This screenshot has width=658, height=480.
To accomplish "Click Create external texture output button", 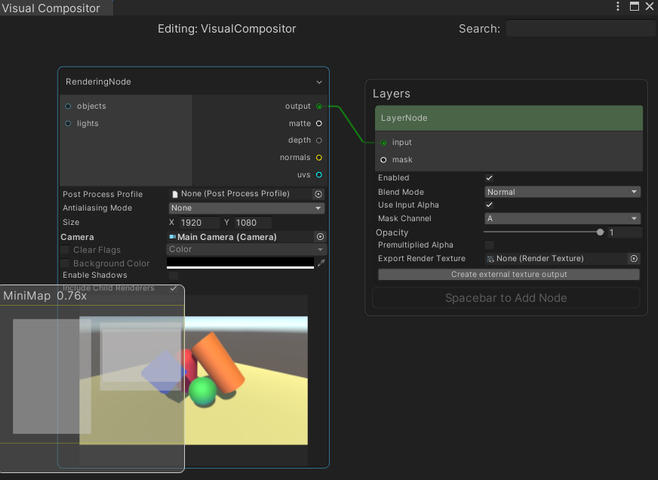I will (x=508, y=274).
